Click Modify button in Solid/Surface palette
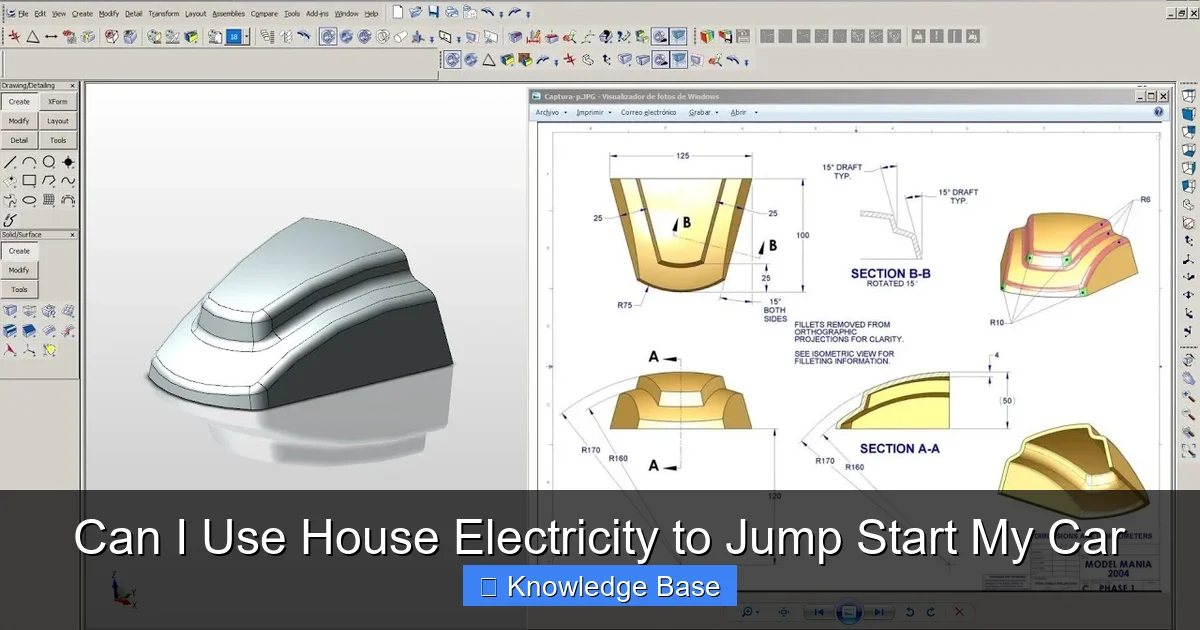Screen dimensions: 1200x630 click(x=19, y=270)
